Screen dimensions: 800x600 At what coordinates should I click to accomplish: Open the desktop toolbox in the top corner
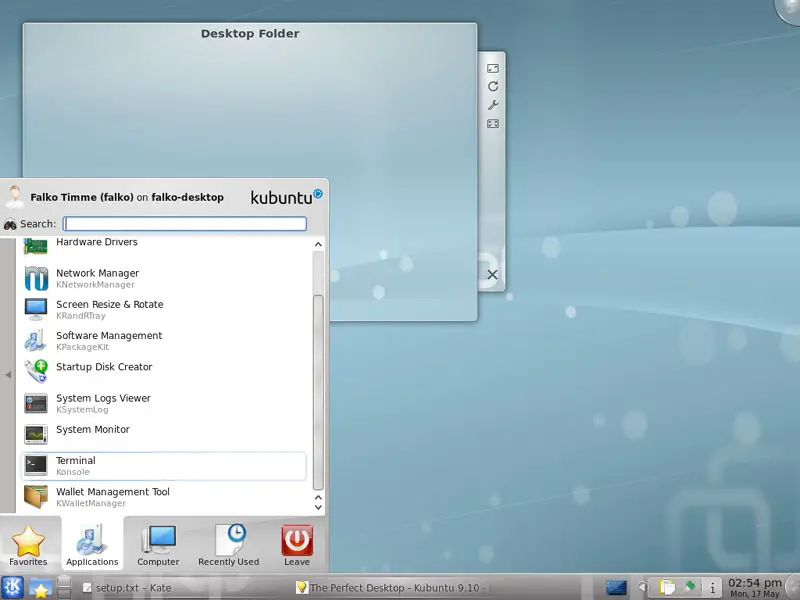coord(788,9)
